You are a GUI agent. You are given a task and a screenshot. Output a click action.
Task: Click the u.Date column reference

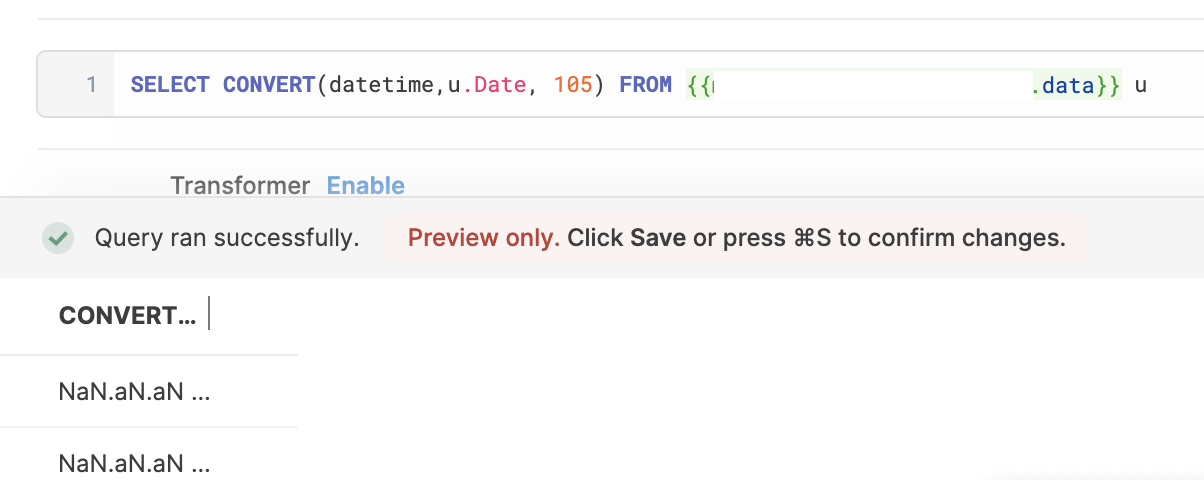[x=486, y=85]
